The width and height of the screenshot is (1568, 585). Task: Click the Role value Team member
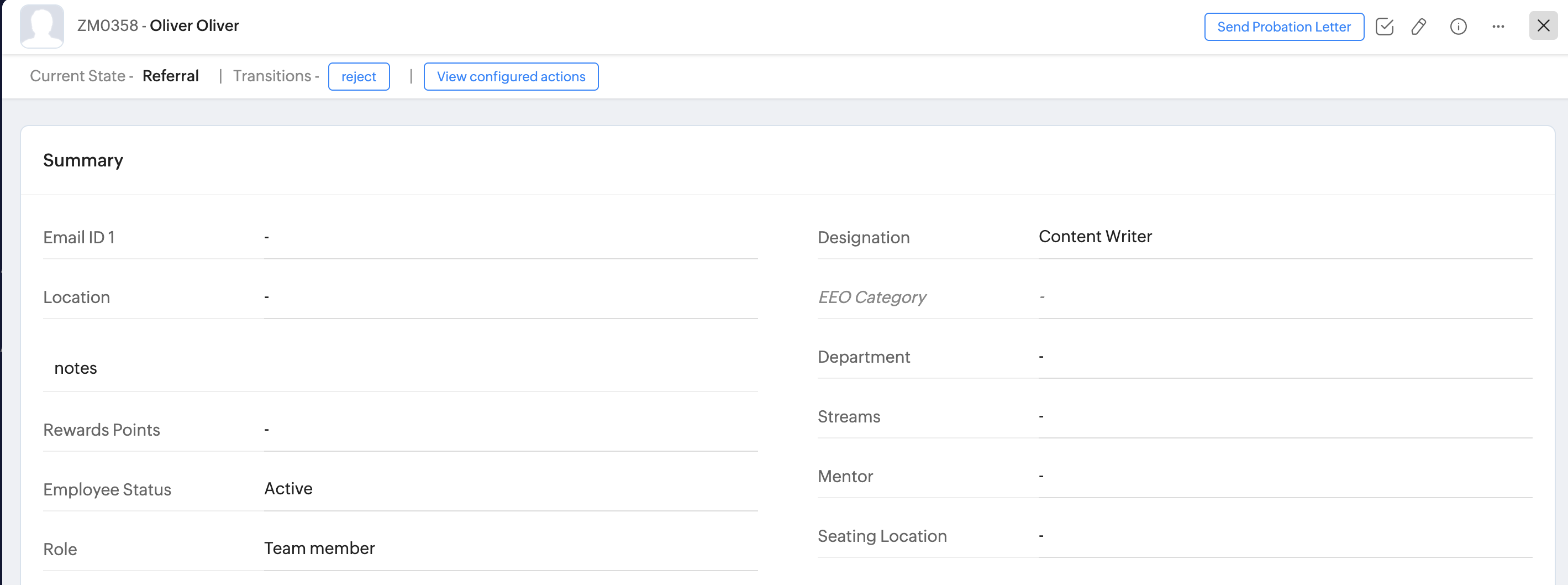(319, 549)
